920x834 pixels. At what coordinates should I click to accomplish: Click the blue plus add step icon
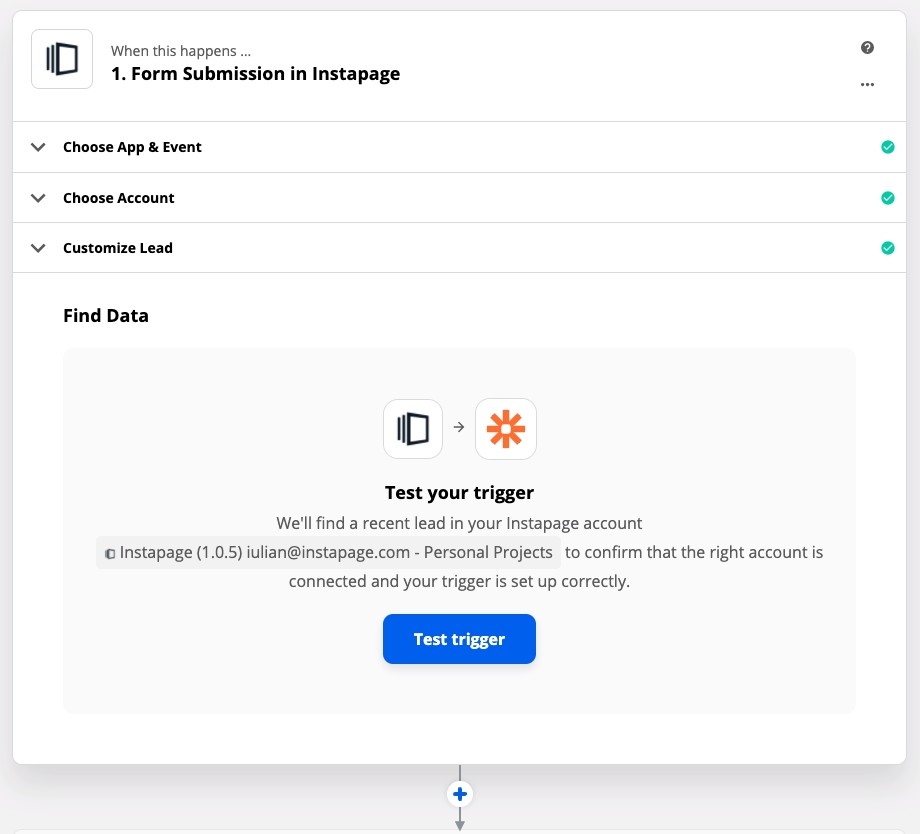click(x=460, y=794)
